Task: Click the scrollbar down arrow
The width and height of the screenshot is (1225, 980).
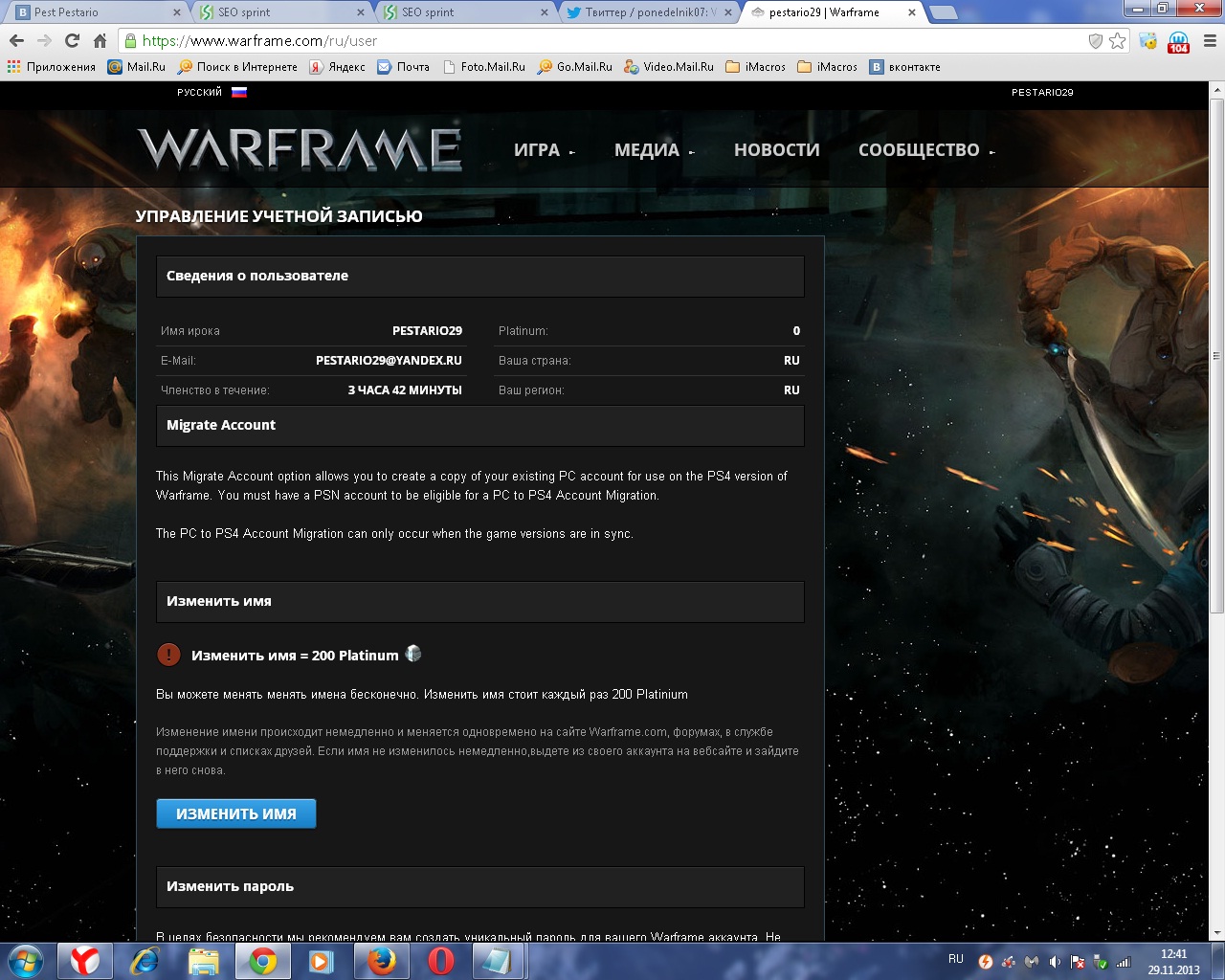Action: [1216, 933]
